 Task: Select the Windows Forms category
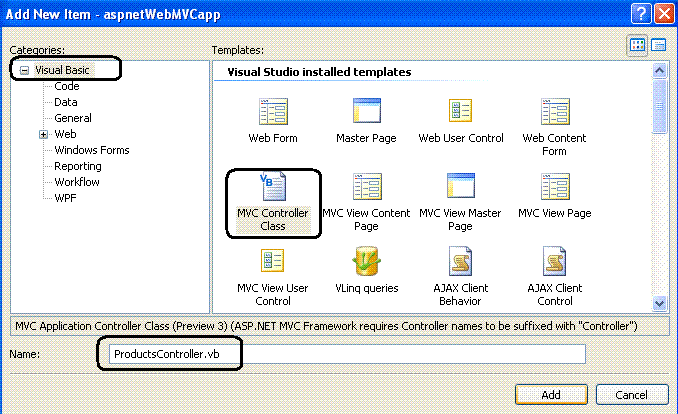(x=92, y=150)
